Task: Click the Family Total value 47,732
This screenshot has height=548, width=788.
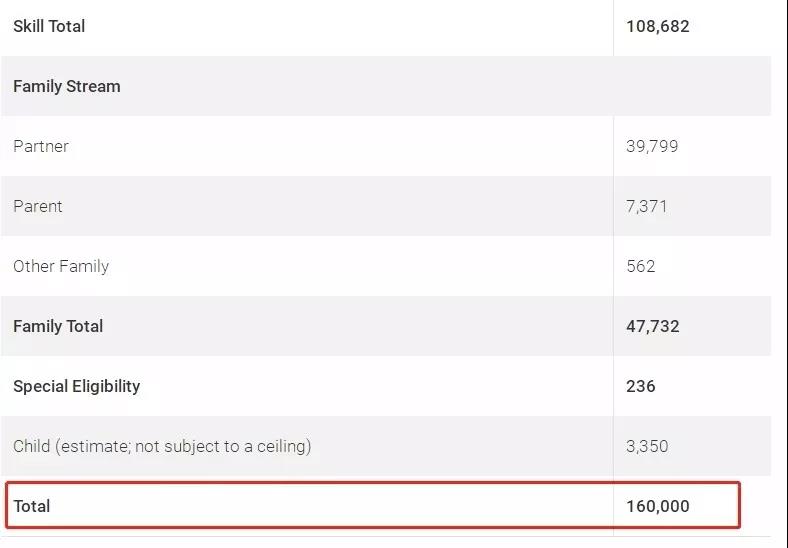Action: coord(652,326)
